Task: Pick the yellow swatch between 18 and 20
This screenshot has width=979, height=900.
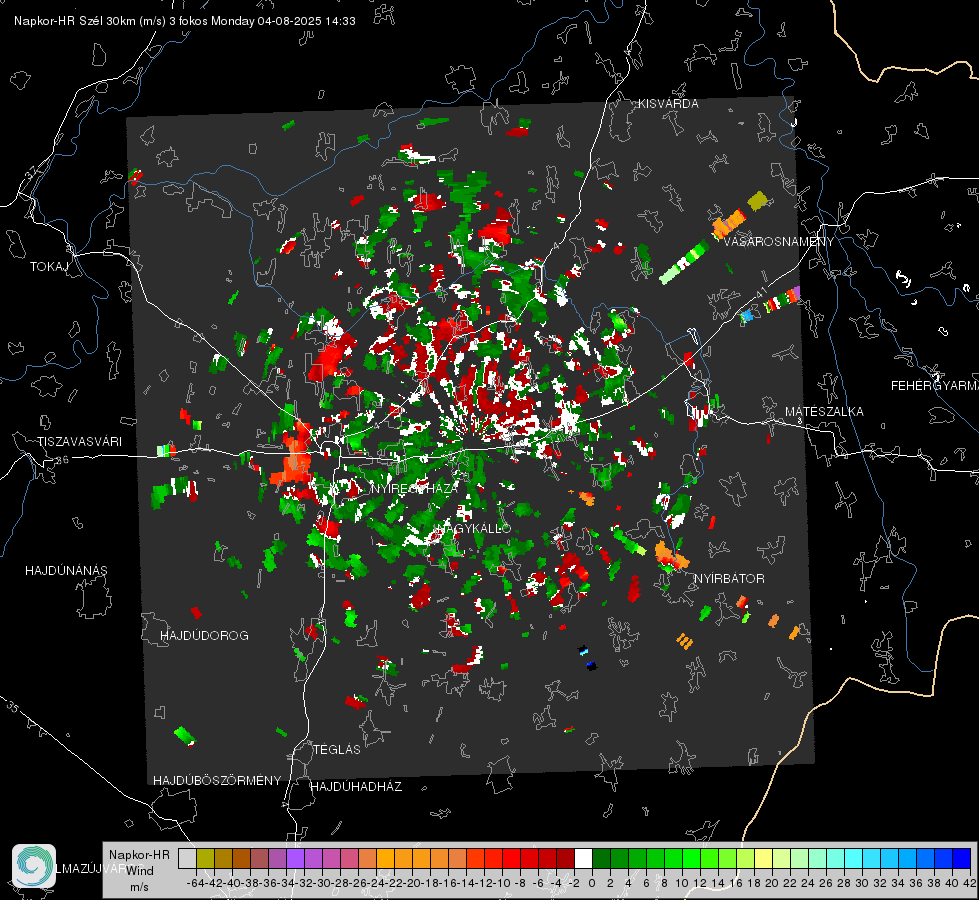Action: pyautogui.click(x=764, y=858)
